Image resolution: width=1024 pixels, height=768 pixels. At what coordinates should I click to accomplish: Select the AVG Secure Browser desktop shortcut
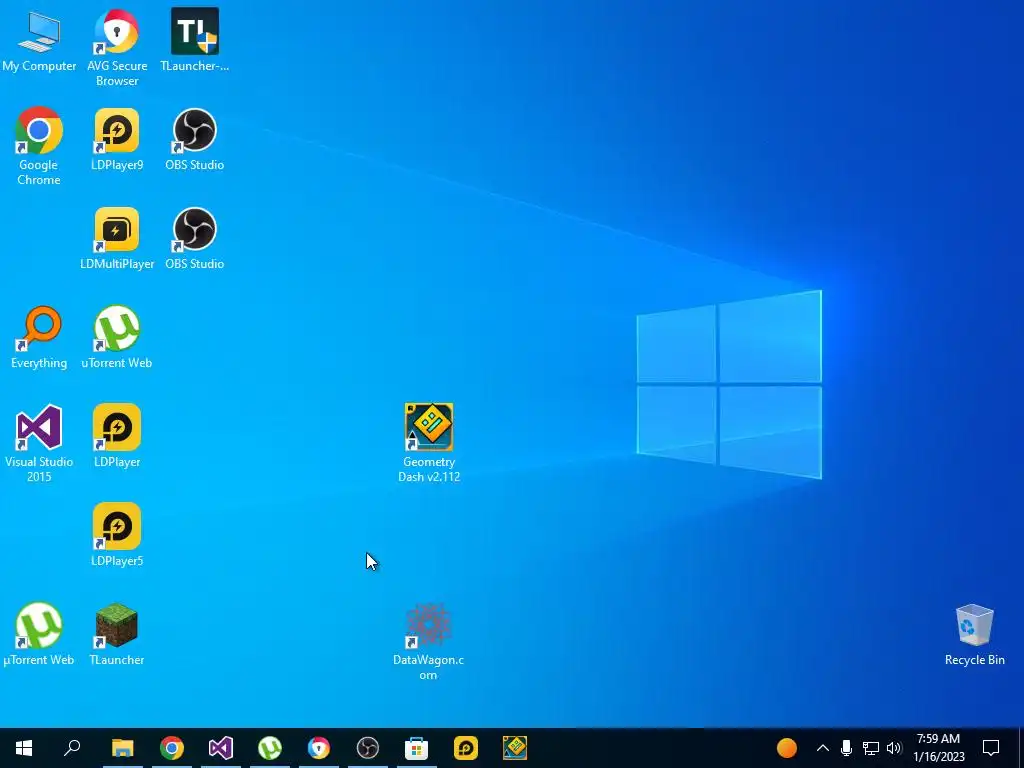coord(117,48)
